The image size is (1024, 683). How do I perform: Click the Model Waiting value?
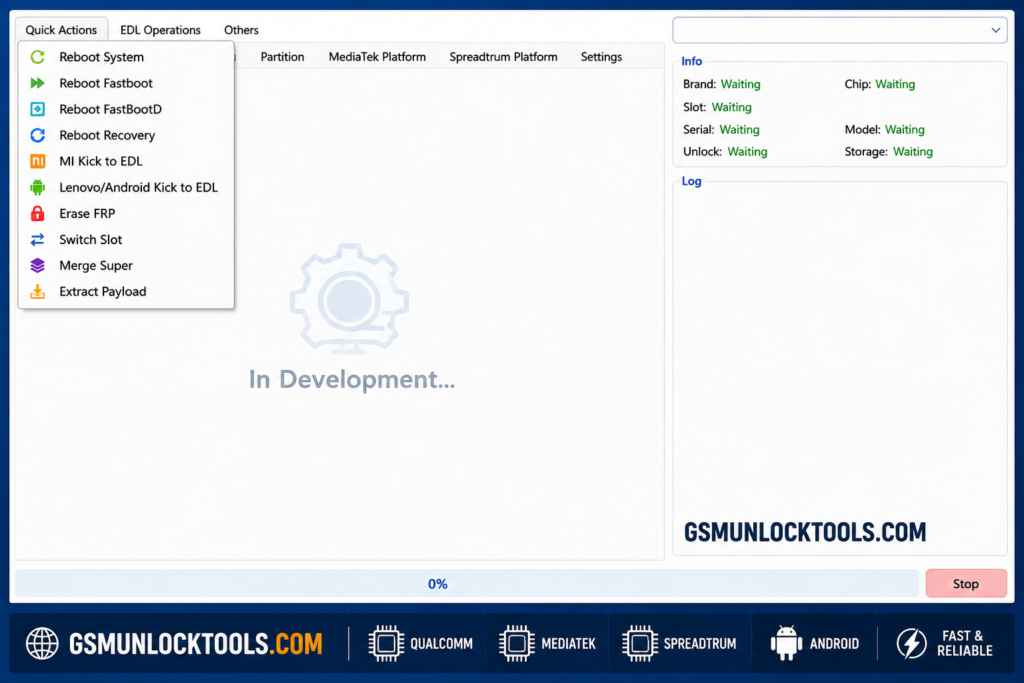[x=904, y=129]
